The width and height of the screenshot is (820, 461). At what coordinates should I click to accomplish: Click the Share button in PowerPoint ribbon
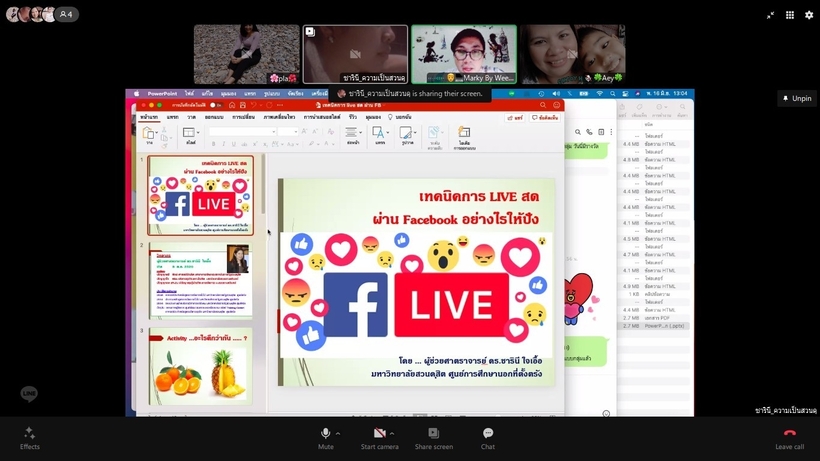515,118
